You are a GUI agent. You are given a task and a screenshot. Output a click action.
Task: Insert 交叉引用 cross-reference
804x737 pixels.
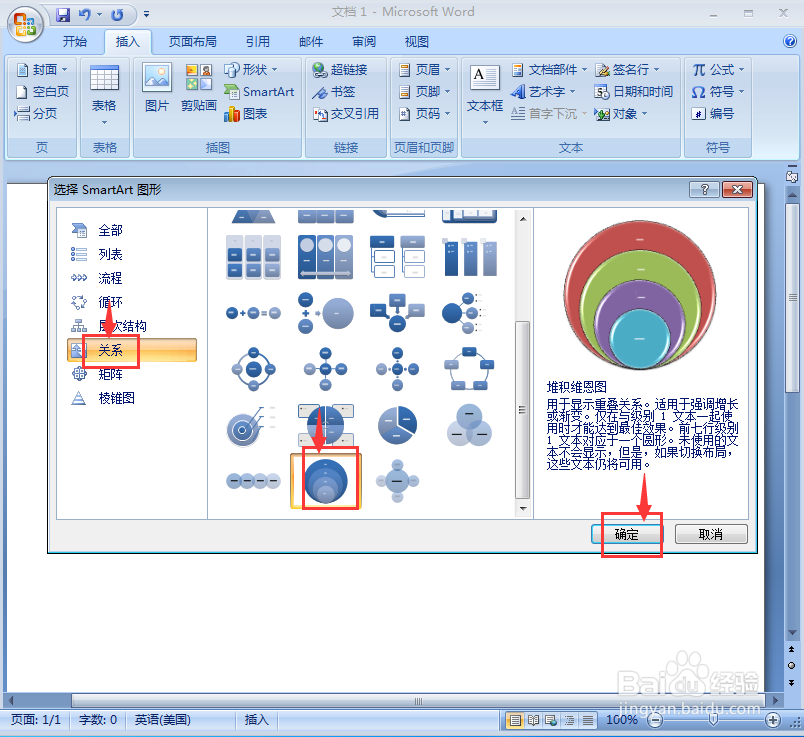pyautogui.click(x=346, y=114)
